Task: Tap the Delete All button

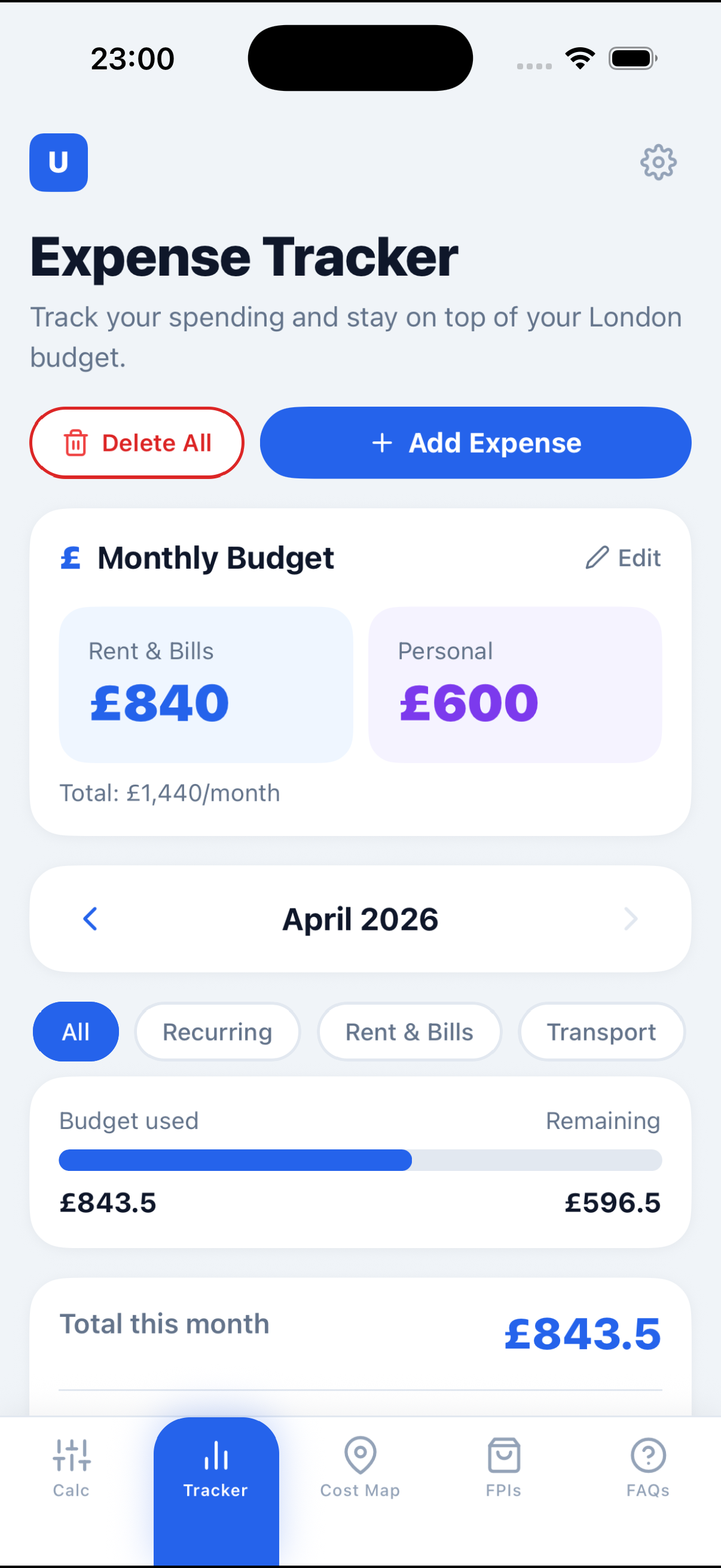Action: tap(137, 443)
